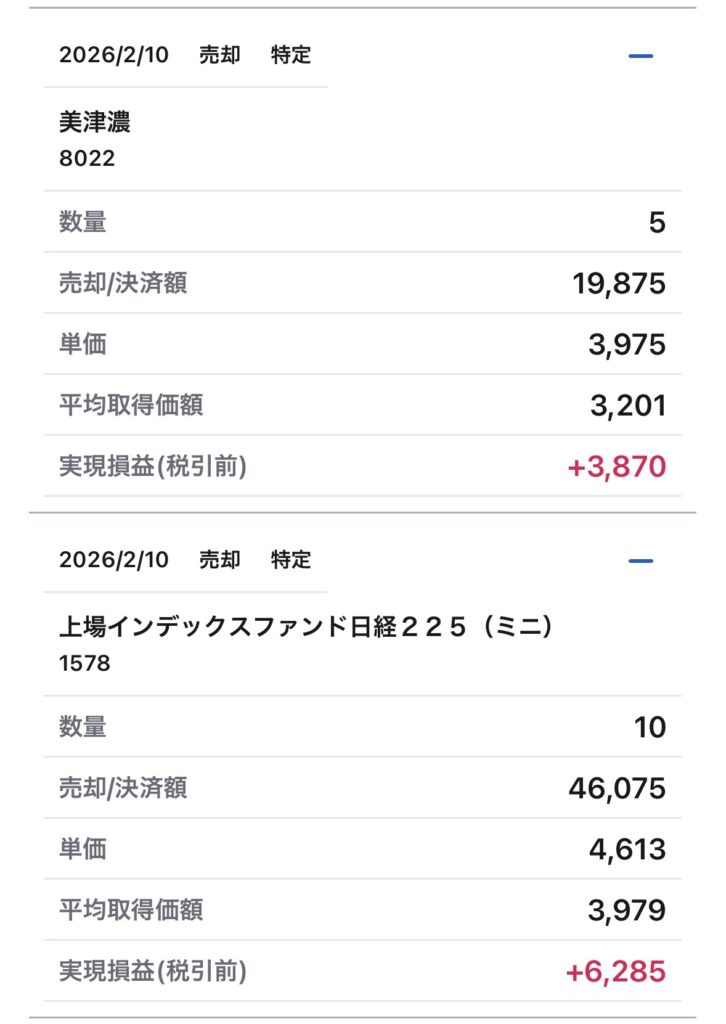Image resolution: width=726 pixels, height=1024 pixels.
Task: Click the 数量 label in the 美津濃 card
Action: (83, 222)
